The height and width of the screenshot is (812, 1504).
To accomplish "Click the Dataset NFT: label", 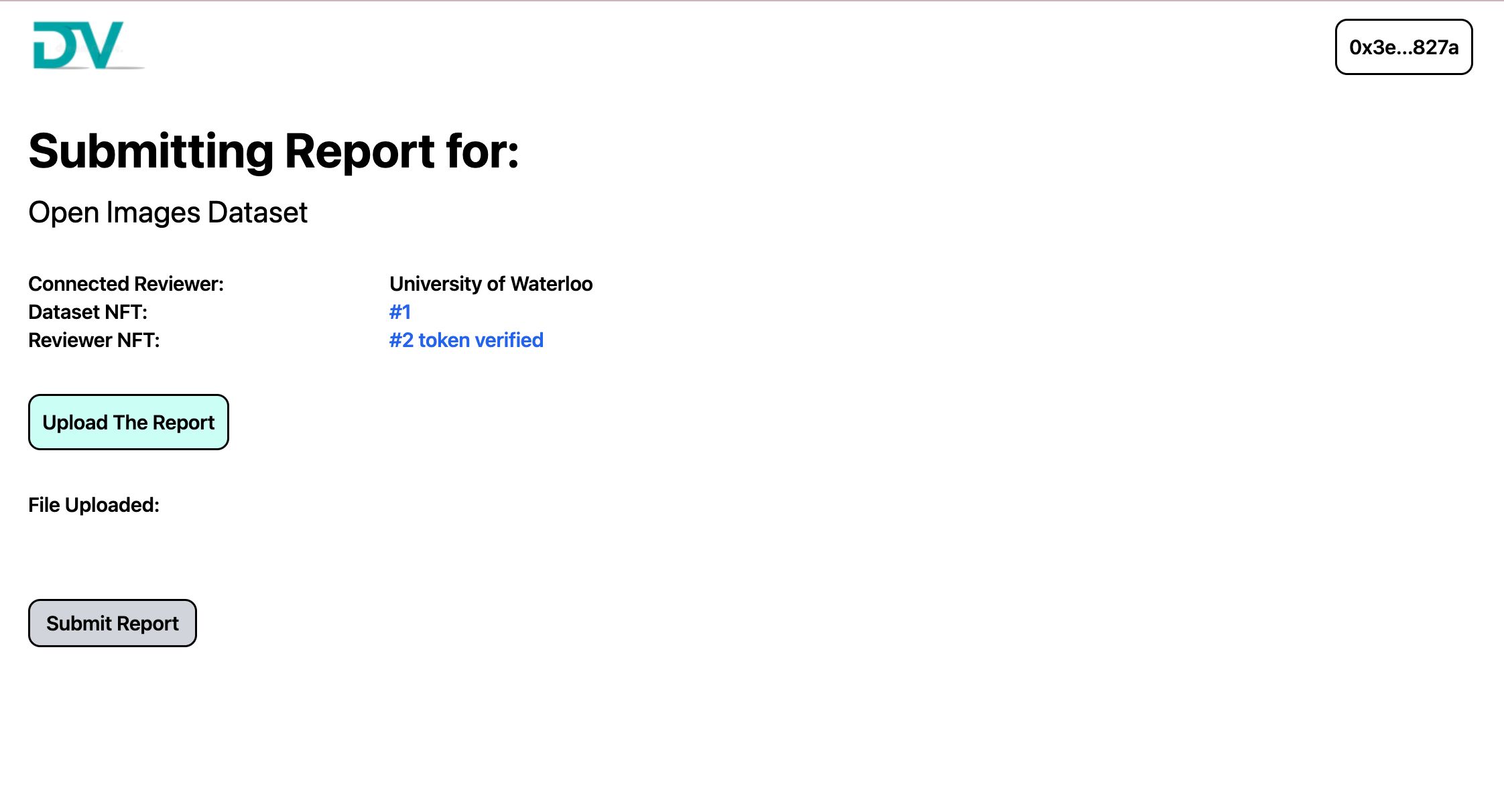I will click(x=88, y=312).
